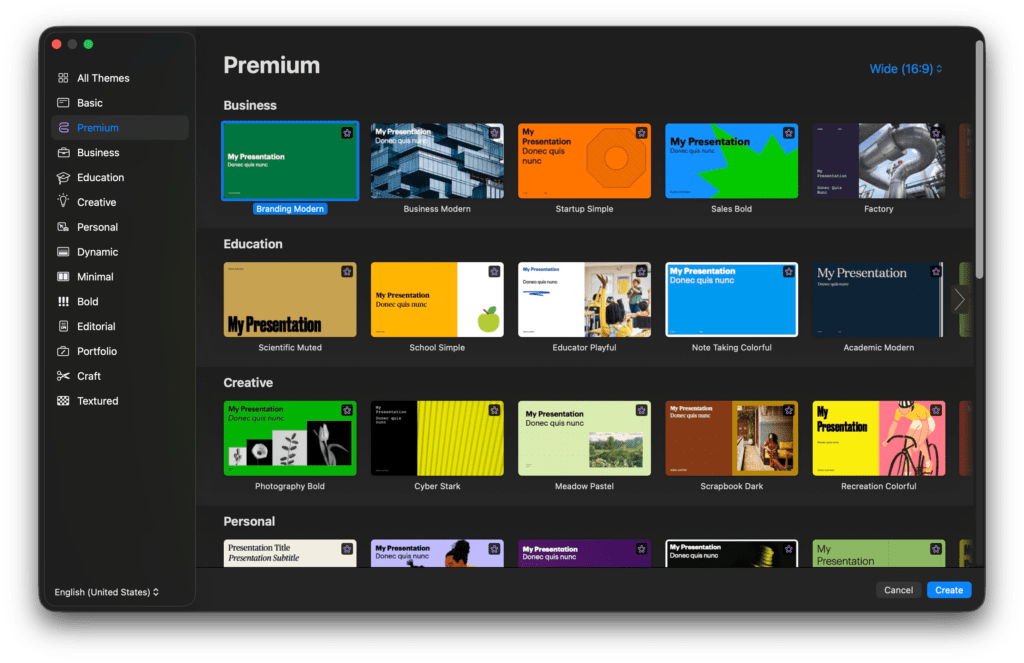Toggle premium star badge on Startup Simple theme
The image size is (1024, 663).
641,133
